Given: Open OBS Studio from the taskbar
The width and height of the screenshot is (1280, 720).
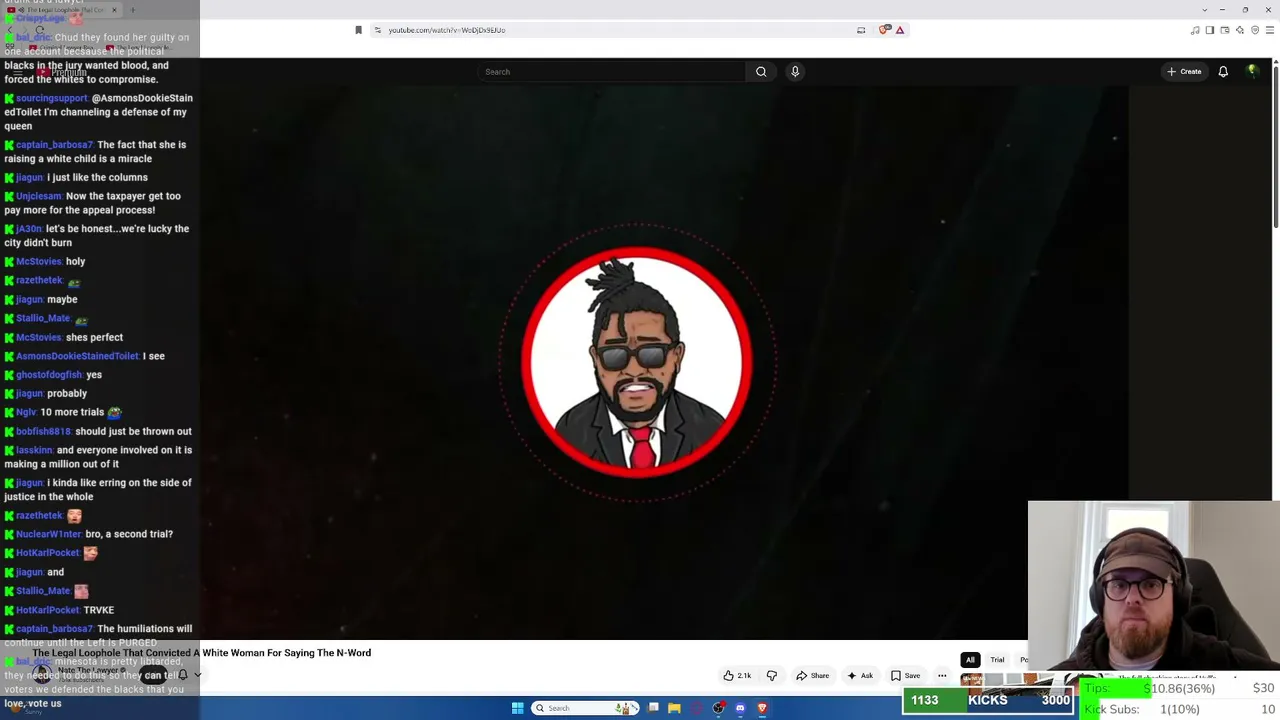Looking at the screenshot, I should (718, 708).
